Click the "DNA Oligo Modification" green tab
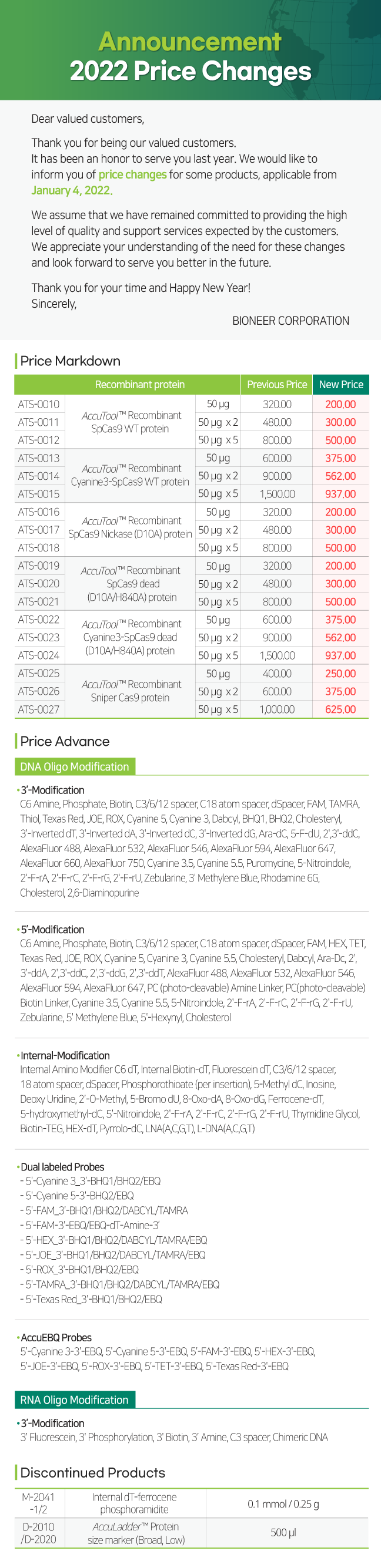381x1568 pixels. tap(74, 767)
